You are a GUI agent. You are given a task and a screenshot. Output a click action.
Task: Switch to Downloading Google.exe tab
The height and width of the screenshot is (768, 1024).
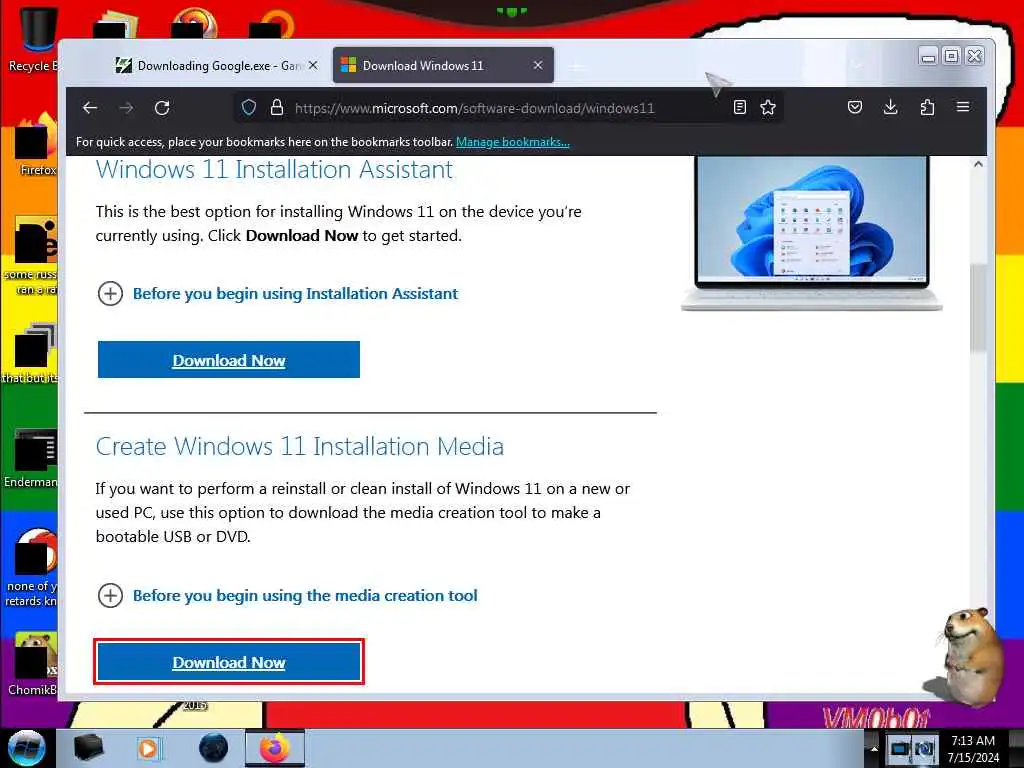coord(216,65)
